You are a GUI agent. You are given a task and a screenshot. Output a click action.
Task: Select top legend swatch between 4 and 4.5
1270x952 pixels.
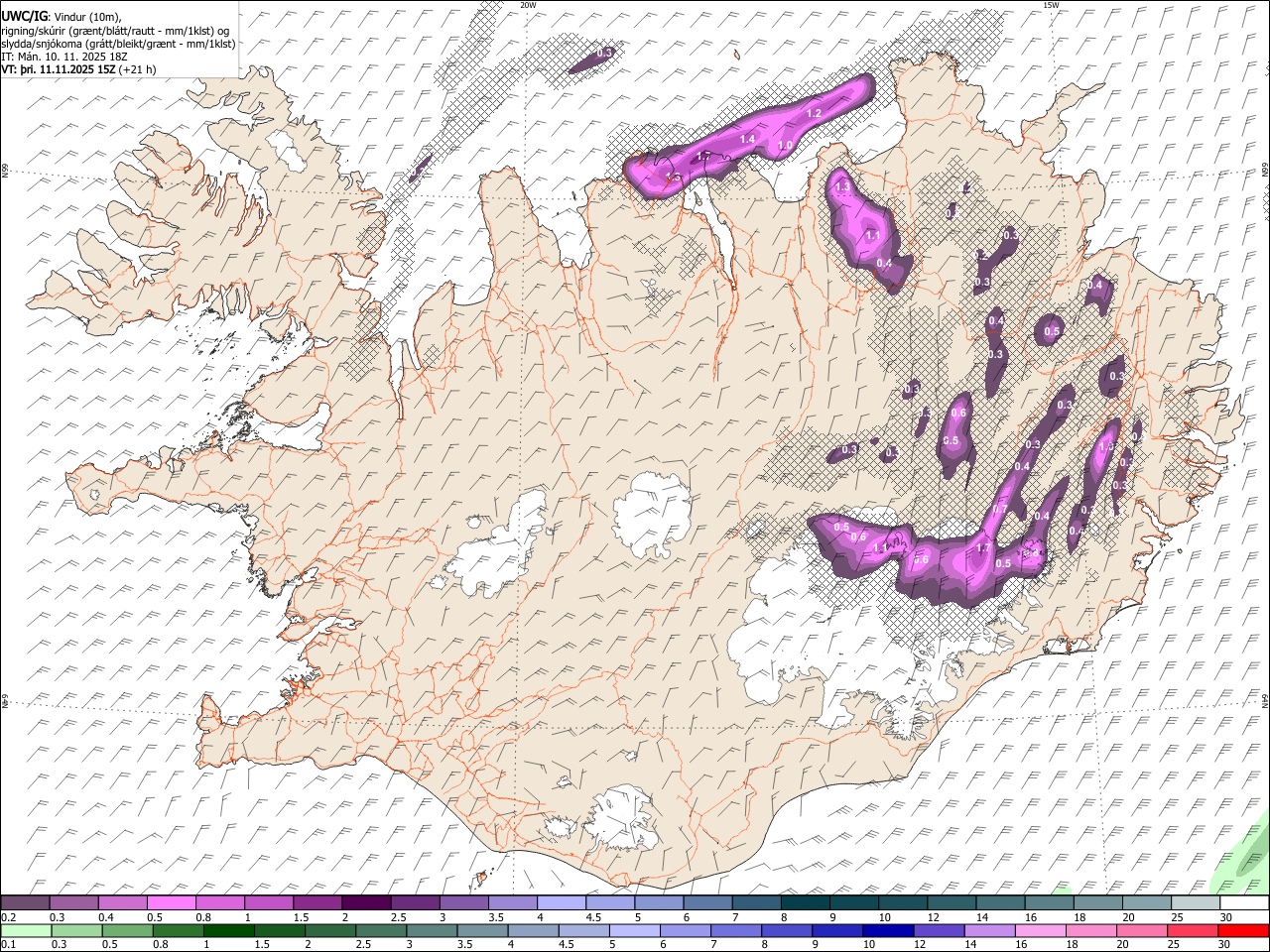560,903
